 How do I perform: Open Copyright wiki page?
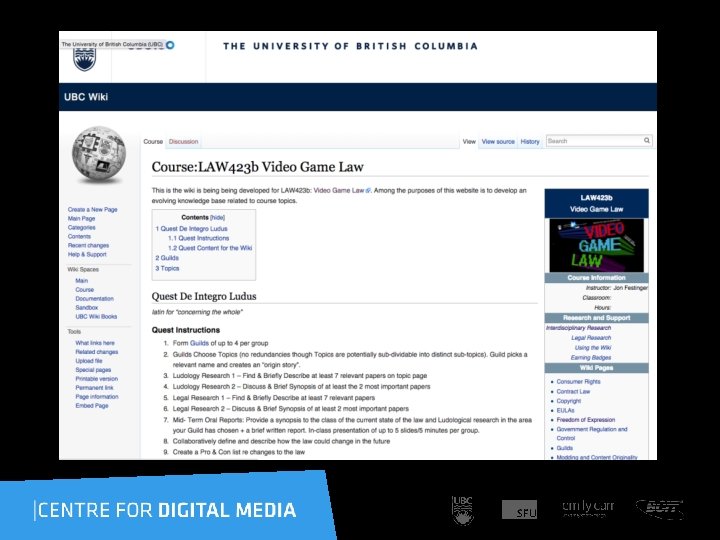[x=568, y=401]
